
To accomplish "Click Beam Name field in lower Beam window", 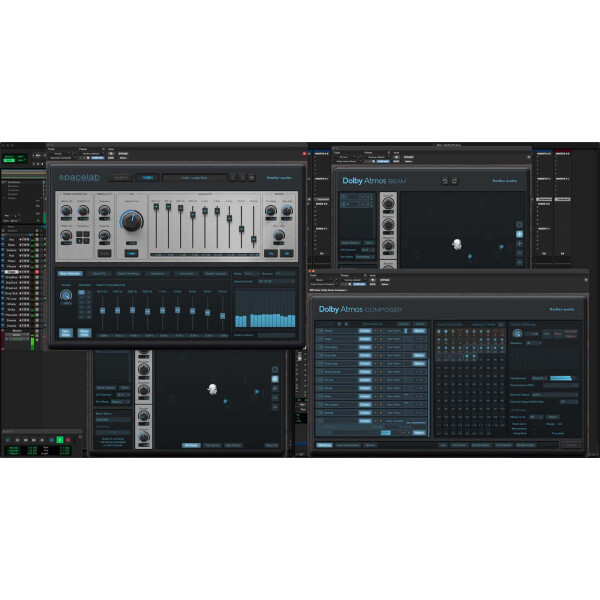I will (113, 420).
